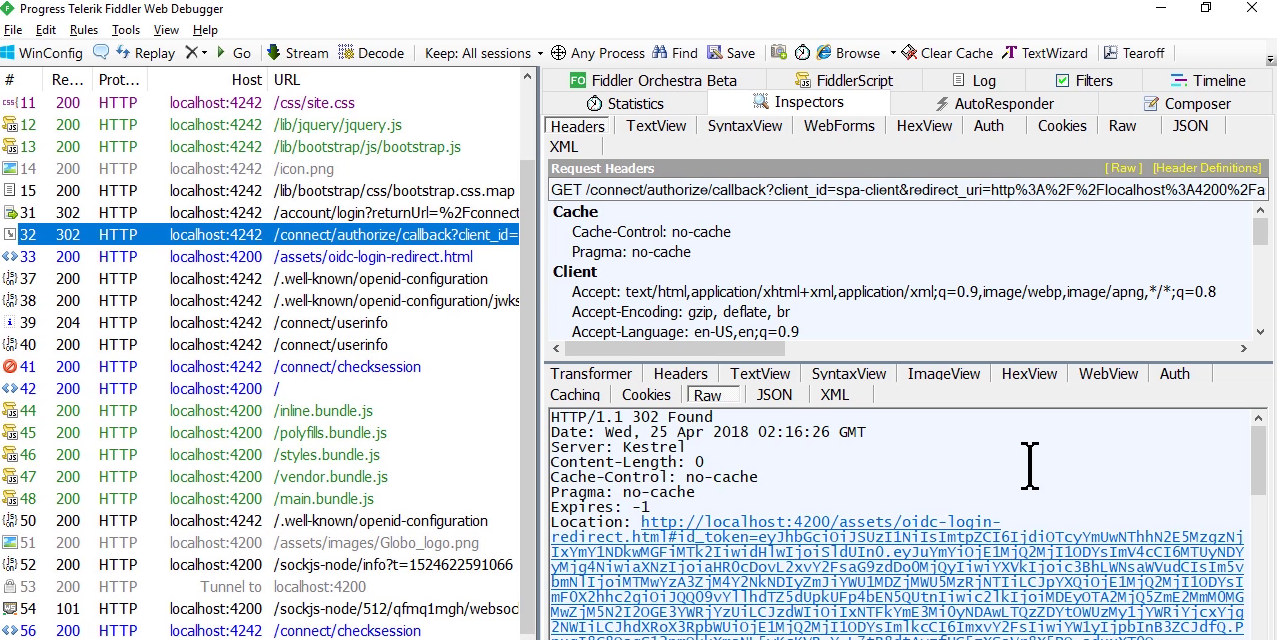1277x640 pixels.
Task: Select session 51 Globo_logo.png image icon
Action: click(10, 542)
